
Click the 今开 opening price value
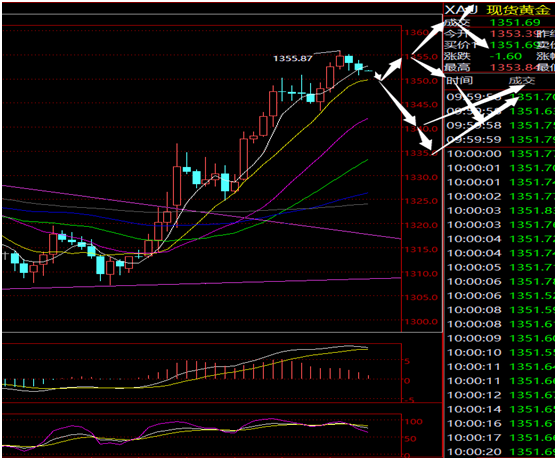(x=513, y=34)
